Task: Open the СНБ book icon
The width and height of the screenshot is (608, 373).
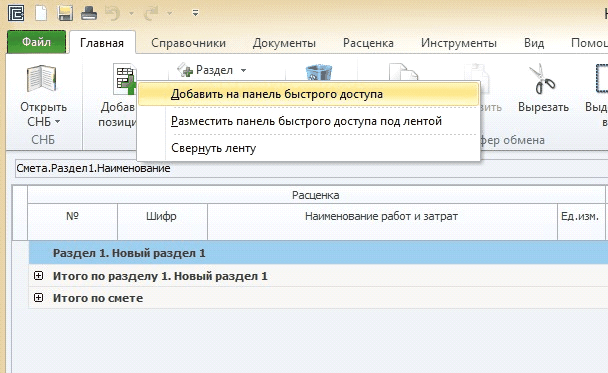Action: [x=41, y=79]
